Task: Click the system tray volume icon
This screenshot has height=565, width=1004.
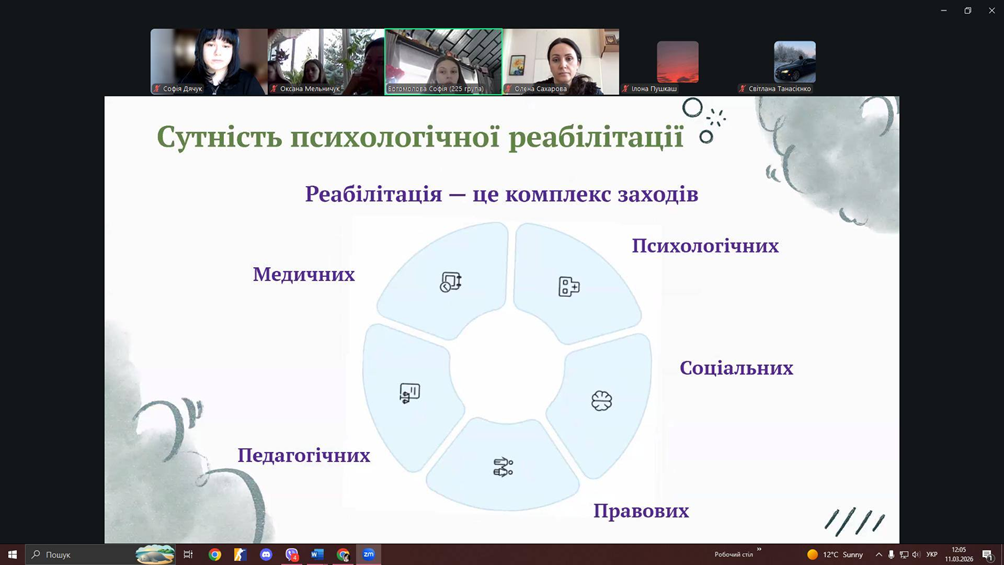Action: coord(916,555)
